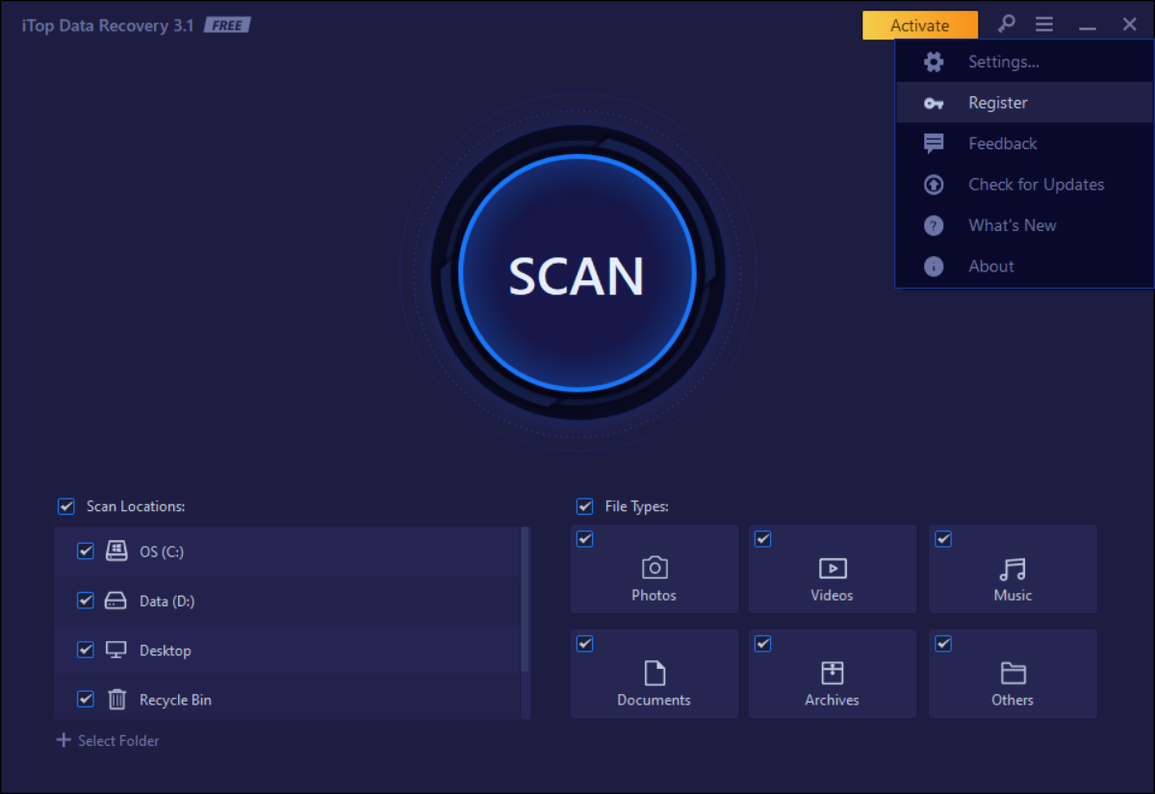
Task: Click the Photos camera icon
Action: coord(654,567)
